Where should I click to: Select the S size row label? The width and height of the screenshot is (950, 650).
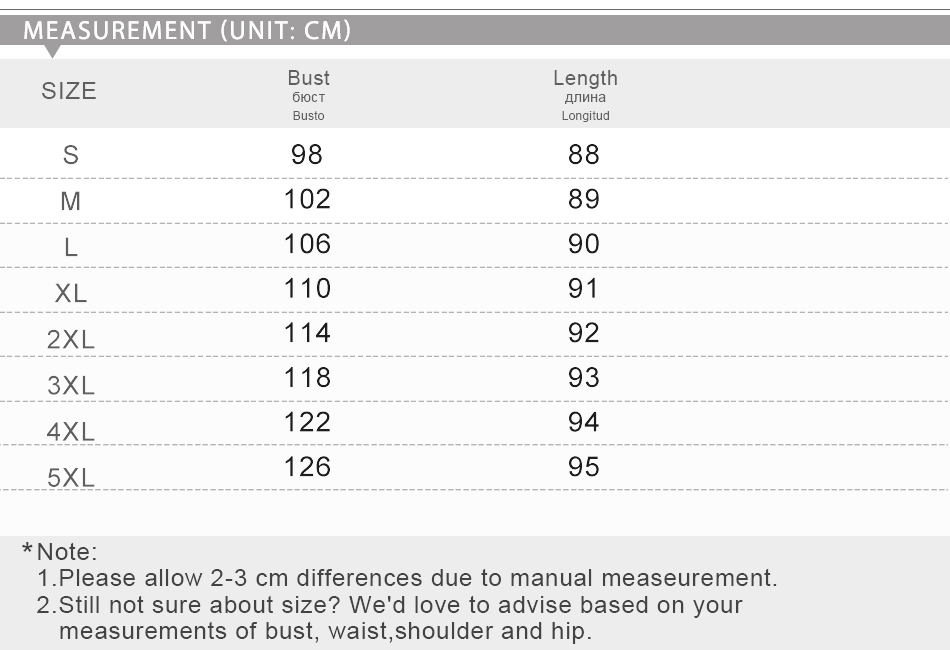(71, 155)
